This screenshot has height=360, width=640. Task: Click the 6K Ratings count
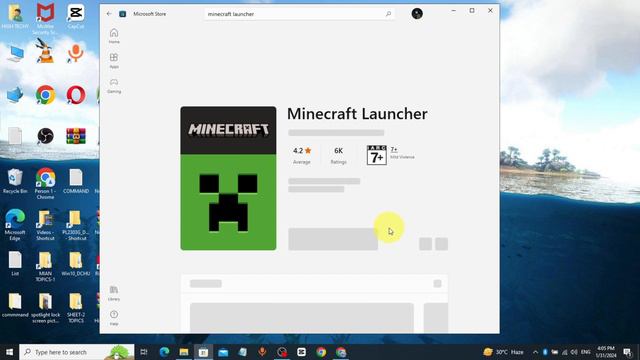tap(338, 155)
